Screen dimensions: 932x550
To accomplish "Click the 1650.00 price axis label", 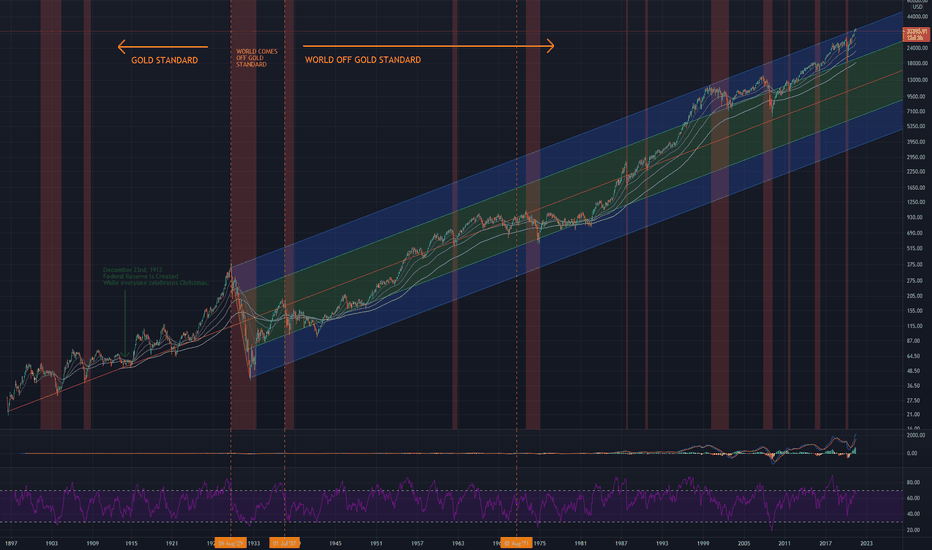I will pos(917,188).
